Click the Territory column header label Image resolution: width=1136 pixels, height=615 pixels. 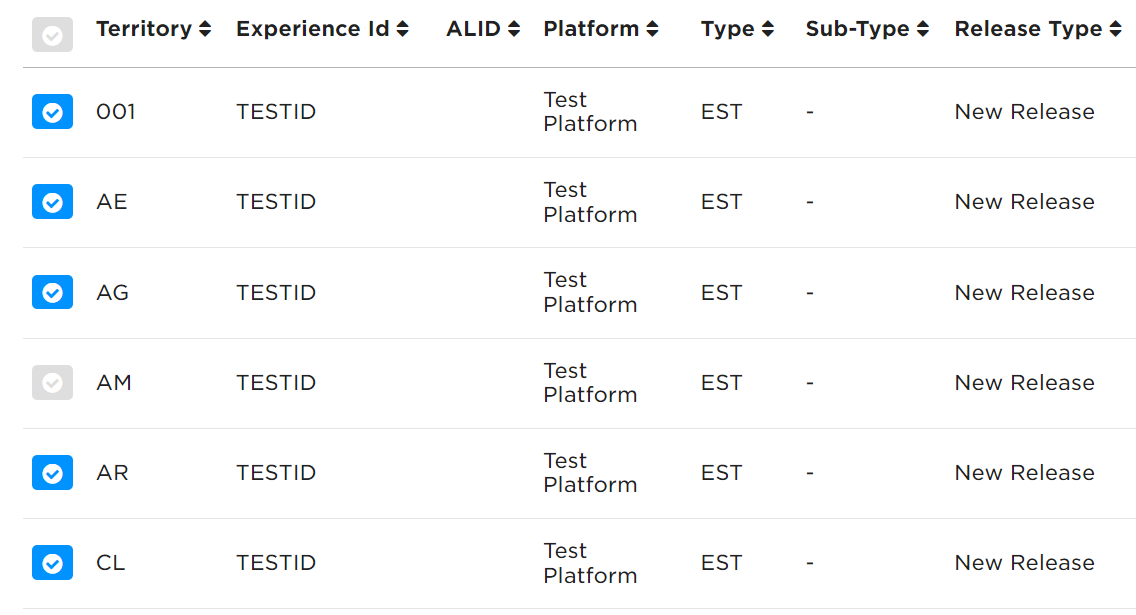pos(143,29)
